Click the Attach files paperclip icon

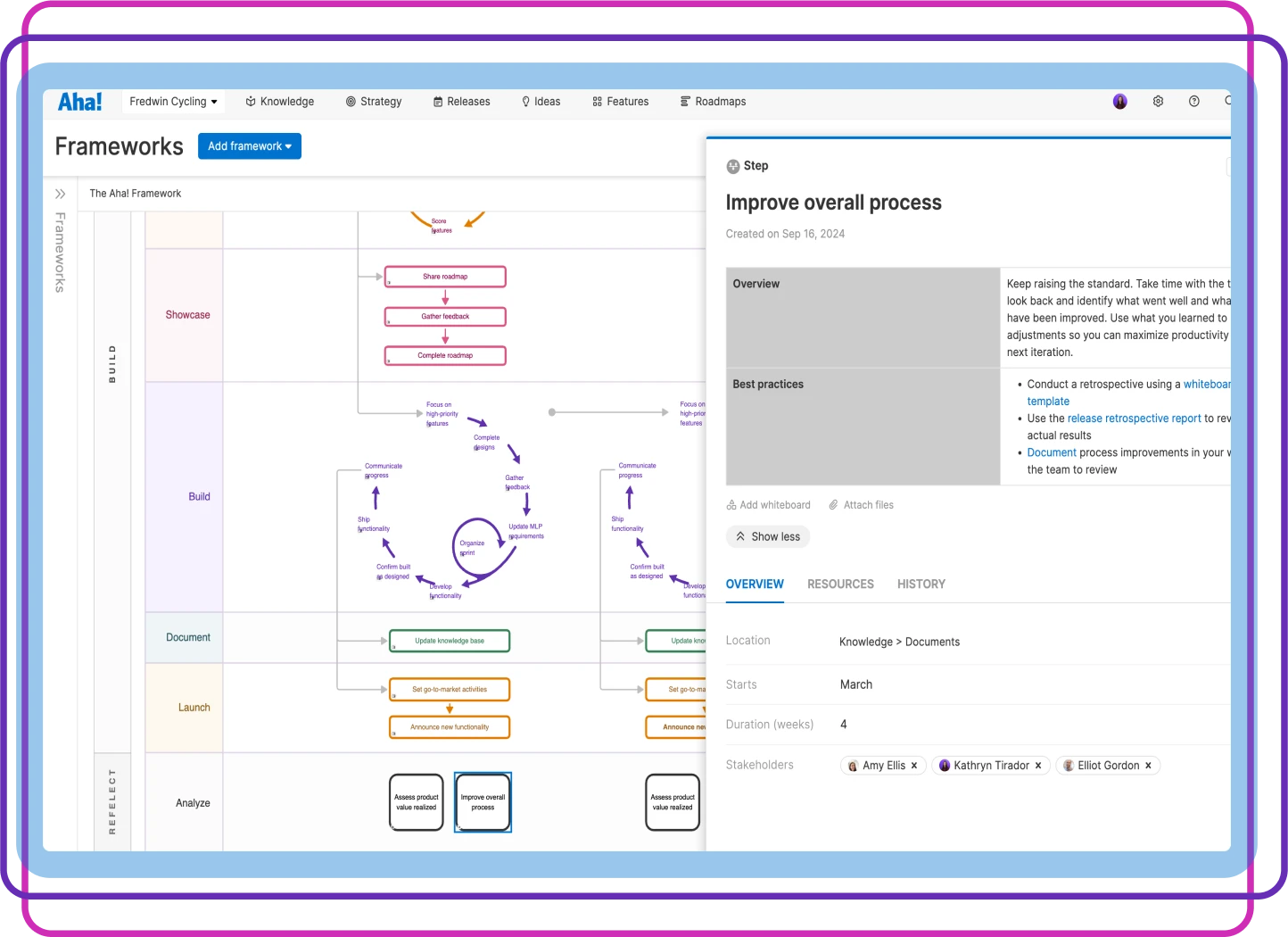point(833,504)
